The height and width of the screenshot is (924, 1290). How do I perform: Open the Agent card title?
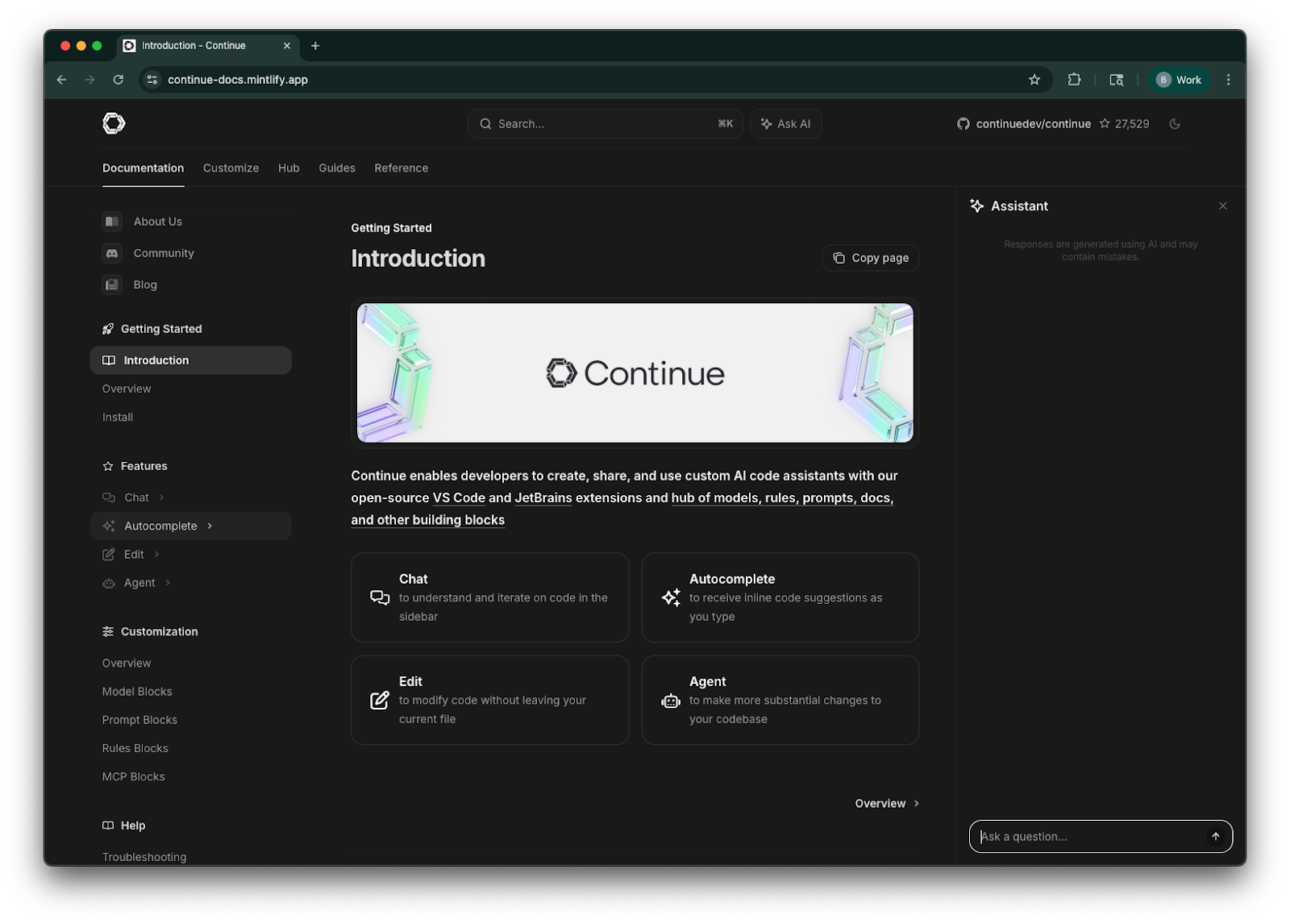tap(708, 681)
